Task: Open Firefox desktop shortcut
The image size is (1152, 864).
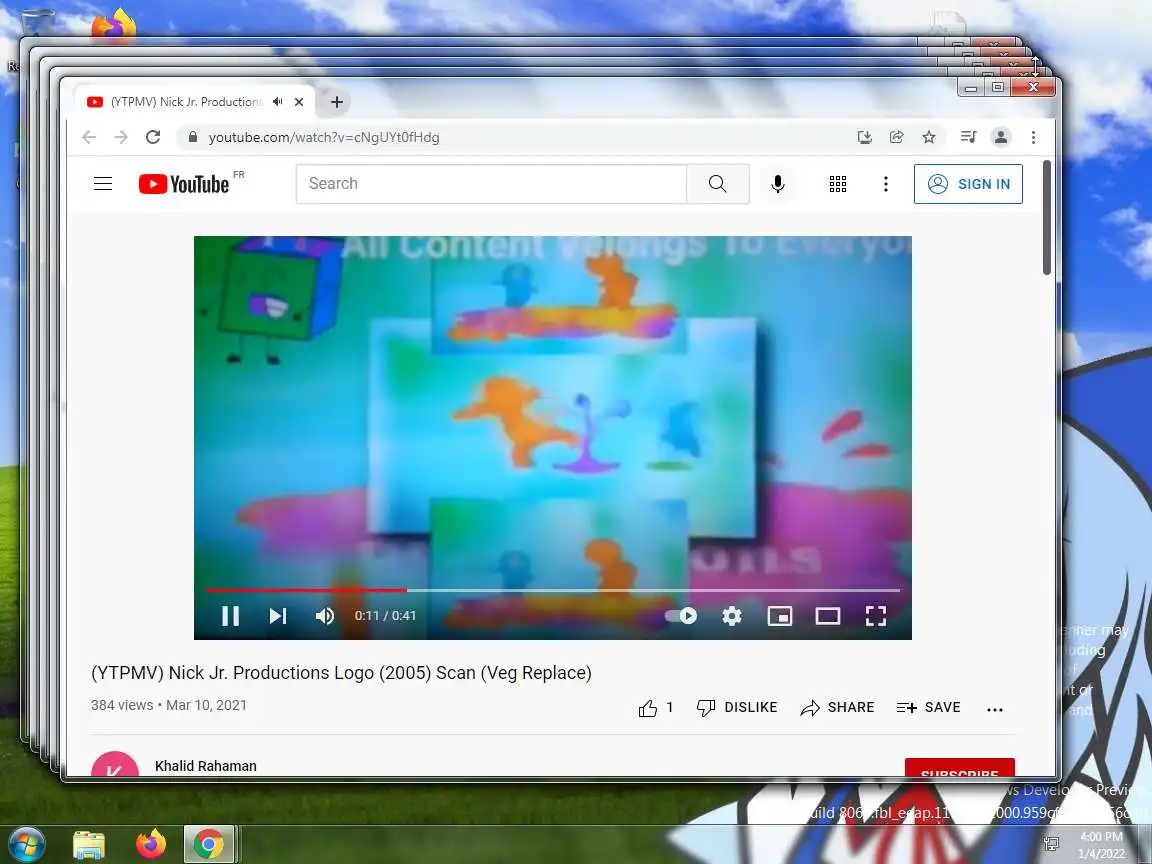Action: point(114,26)
